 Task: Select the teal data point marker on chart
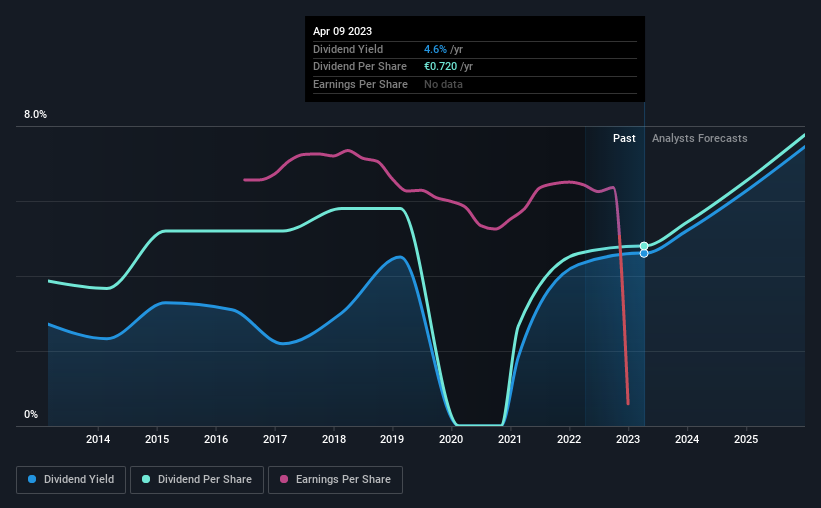tap(644, 246)
